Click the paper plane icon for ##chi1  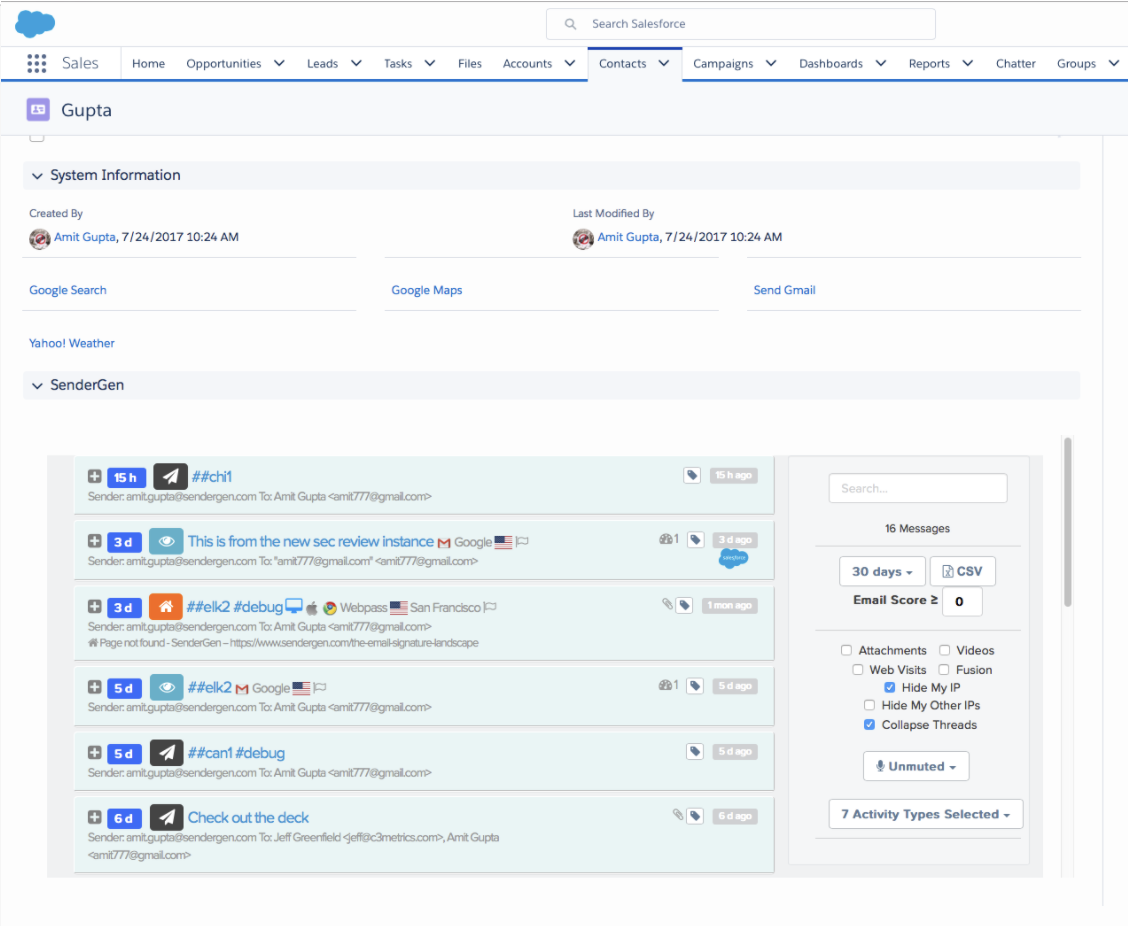[170, 476]
